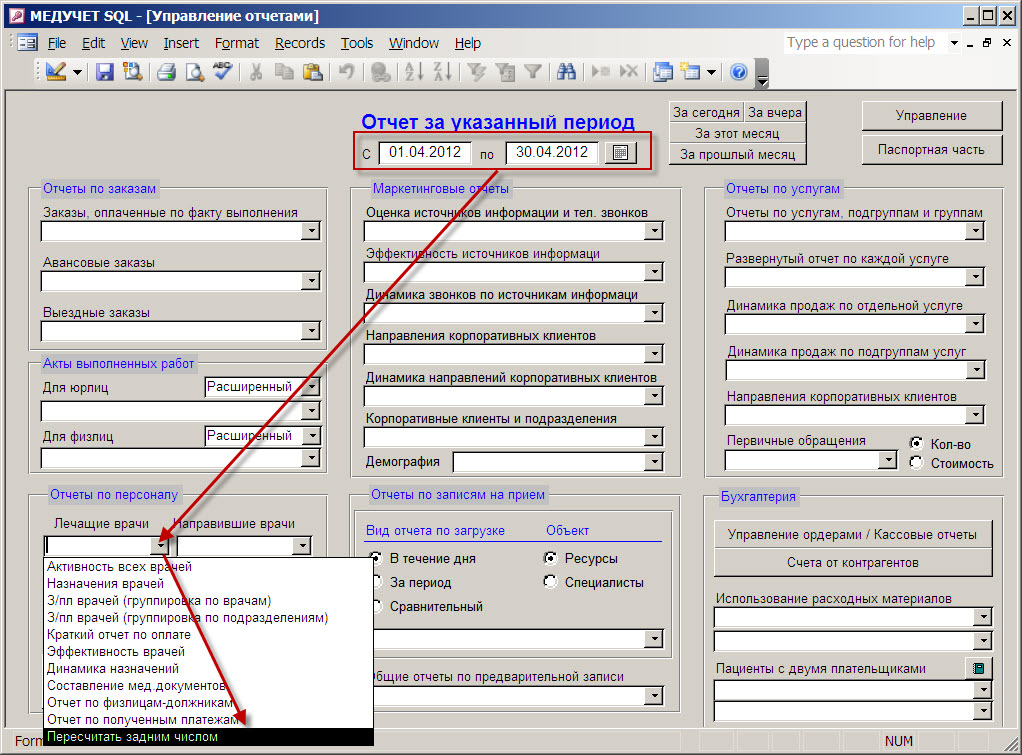
Task: Click the Delete Record toolbar icon
Action: point(628,72)
